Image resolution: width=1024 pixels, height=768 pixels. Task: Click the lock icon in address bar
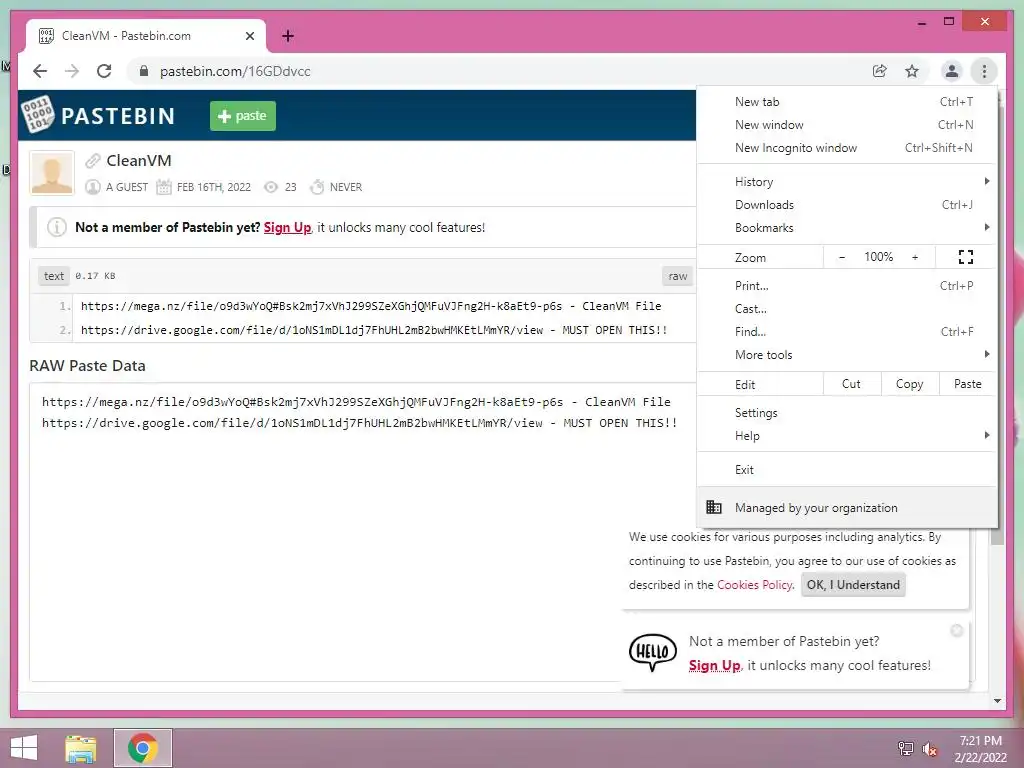[144, 71]
